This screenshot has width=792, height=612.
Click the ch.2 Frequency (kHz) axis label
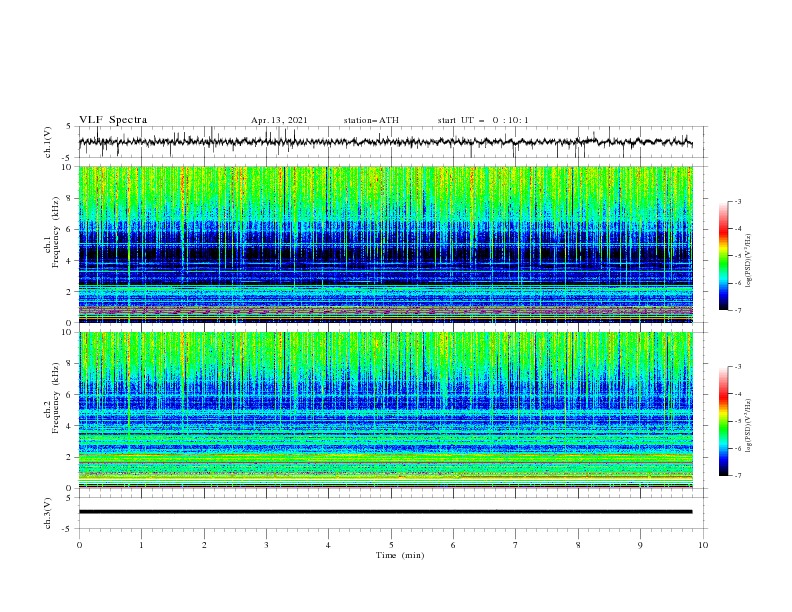(x=52, y=398)
